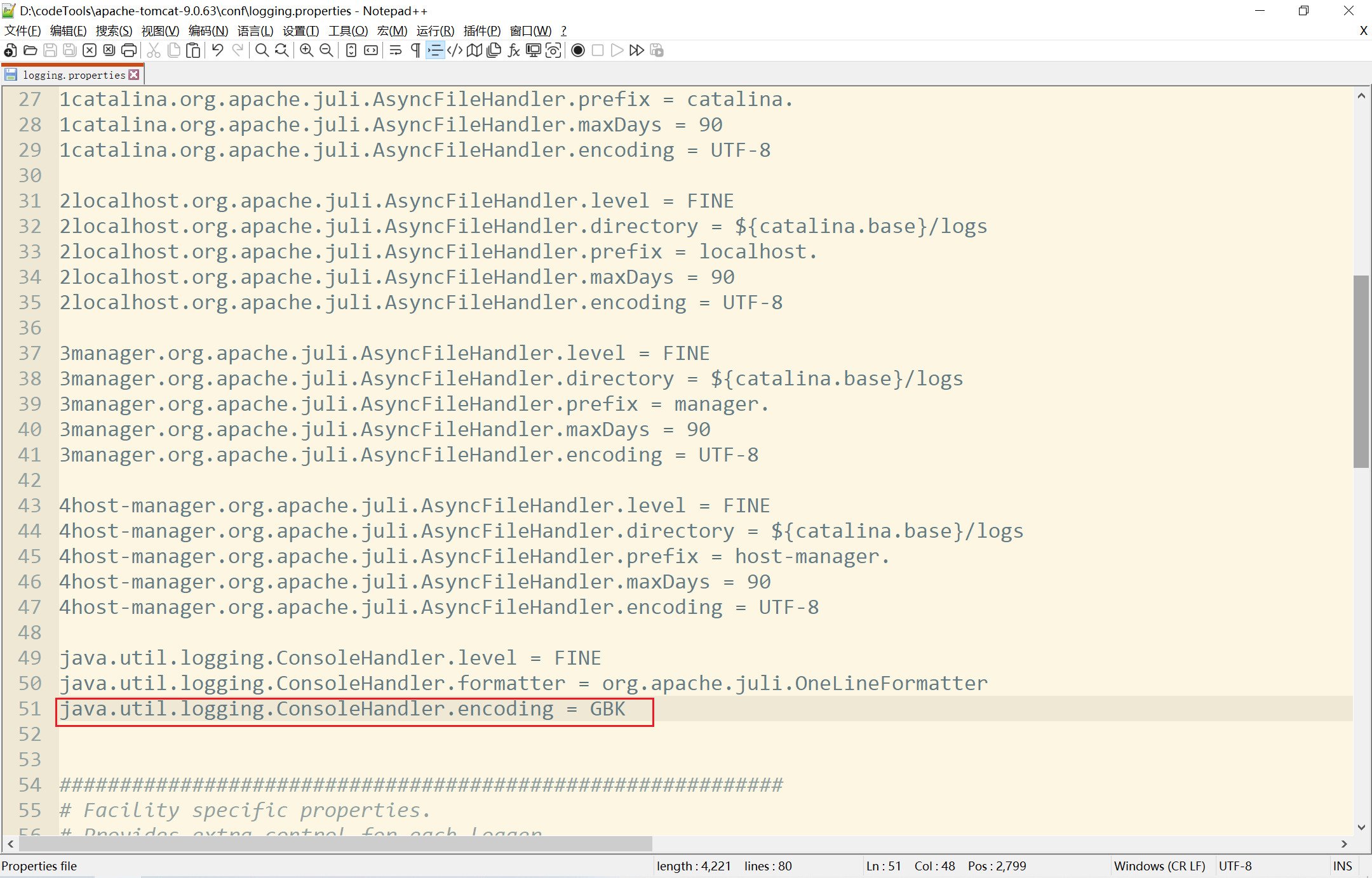Image resolution: width=1372 pixels, height=878 pixels.
Task: Toggle show all characters pilcrow icon
Action: [x=415, y=51]
